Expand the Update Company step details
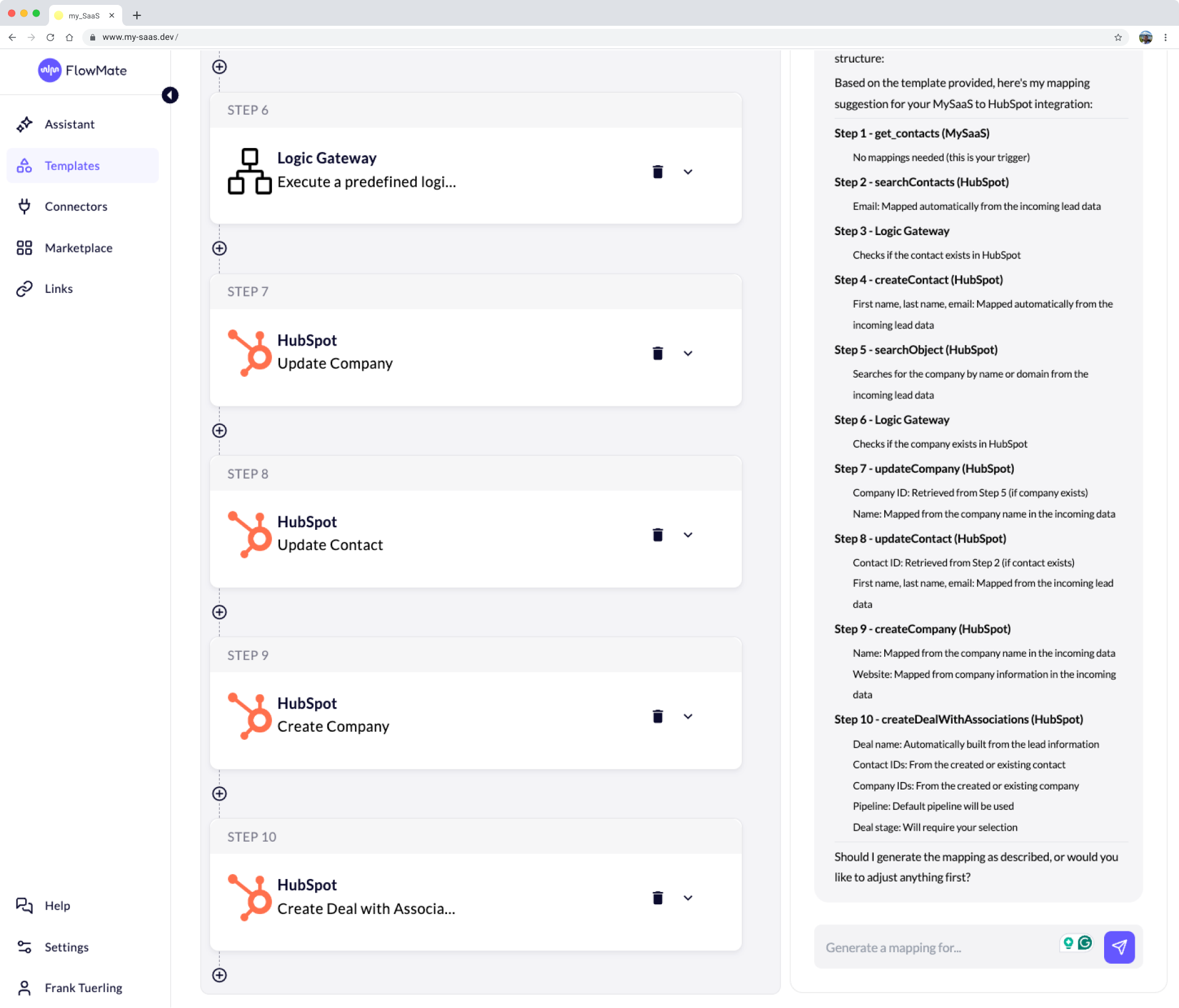Viewport: 1179px width, 1008px height. point(688,354)
